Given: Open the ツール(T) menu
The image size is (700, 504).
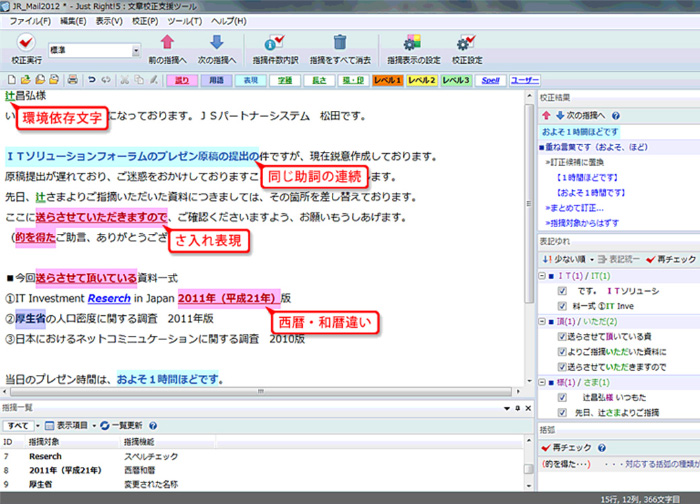Looking at the screenshot, I should [x=184, y=21].
